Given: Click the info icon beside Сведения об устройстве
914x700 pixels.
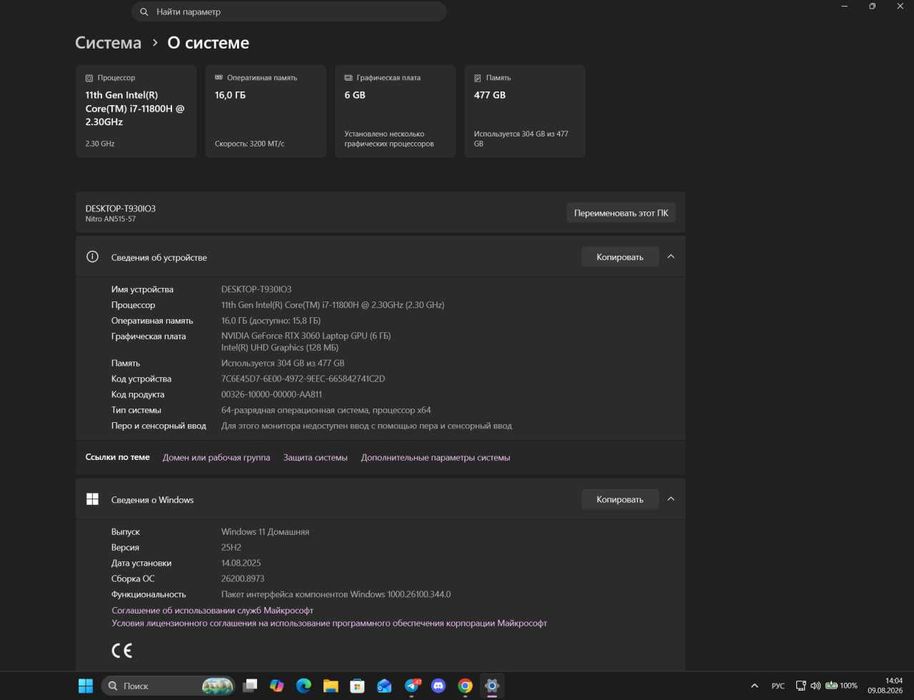Looking at the screenshot, I should point(92,257).
